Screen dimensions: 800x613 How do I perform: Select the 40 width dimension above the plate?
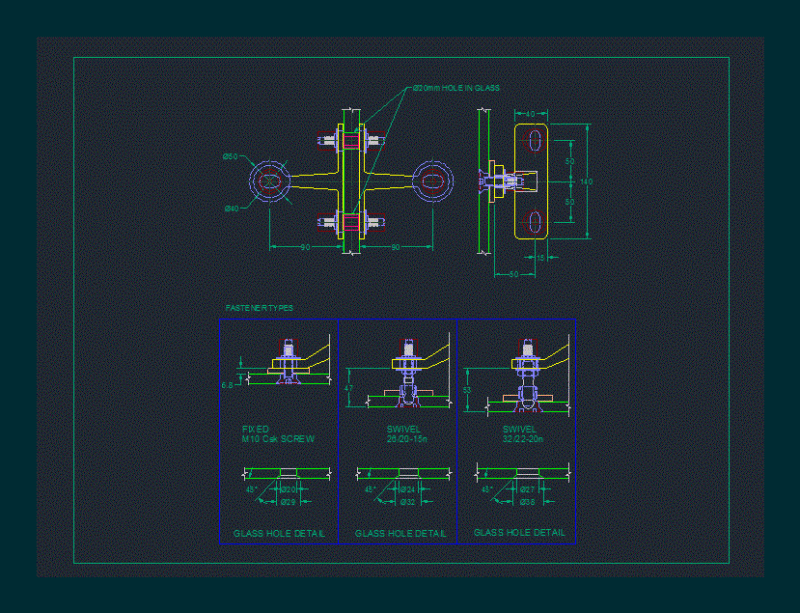(531, 114)
